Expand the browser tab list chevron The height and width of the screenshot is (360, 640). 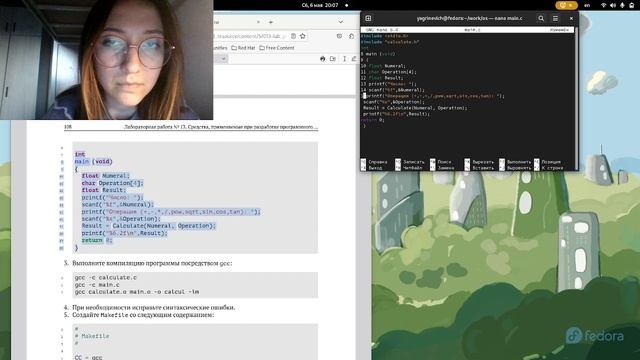click(340, 22)
